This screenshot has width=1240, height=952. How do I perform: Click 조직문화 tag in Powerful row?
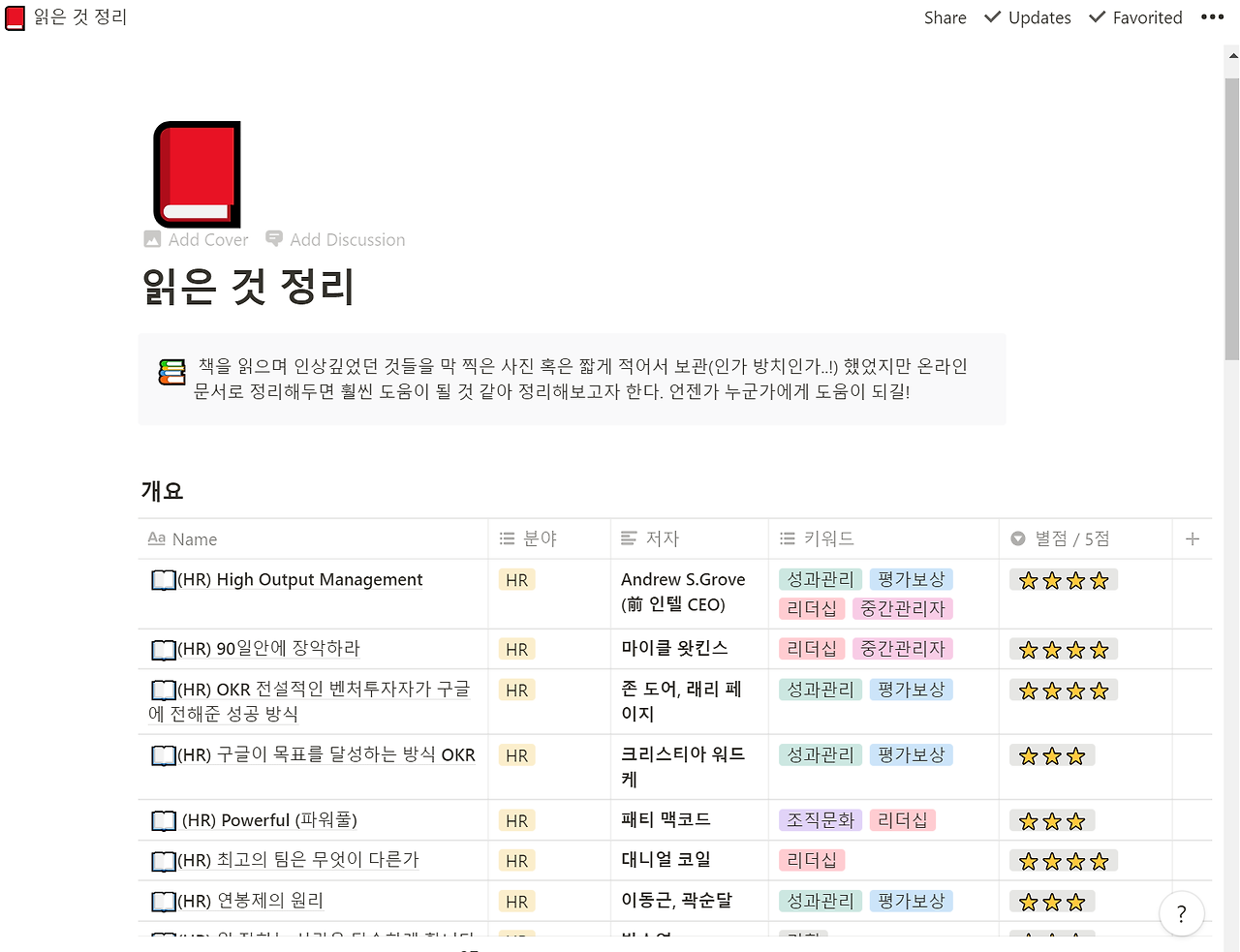click(821, 821)
